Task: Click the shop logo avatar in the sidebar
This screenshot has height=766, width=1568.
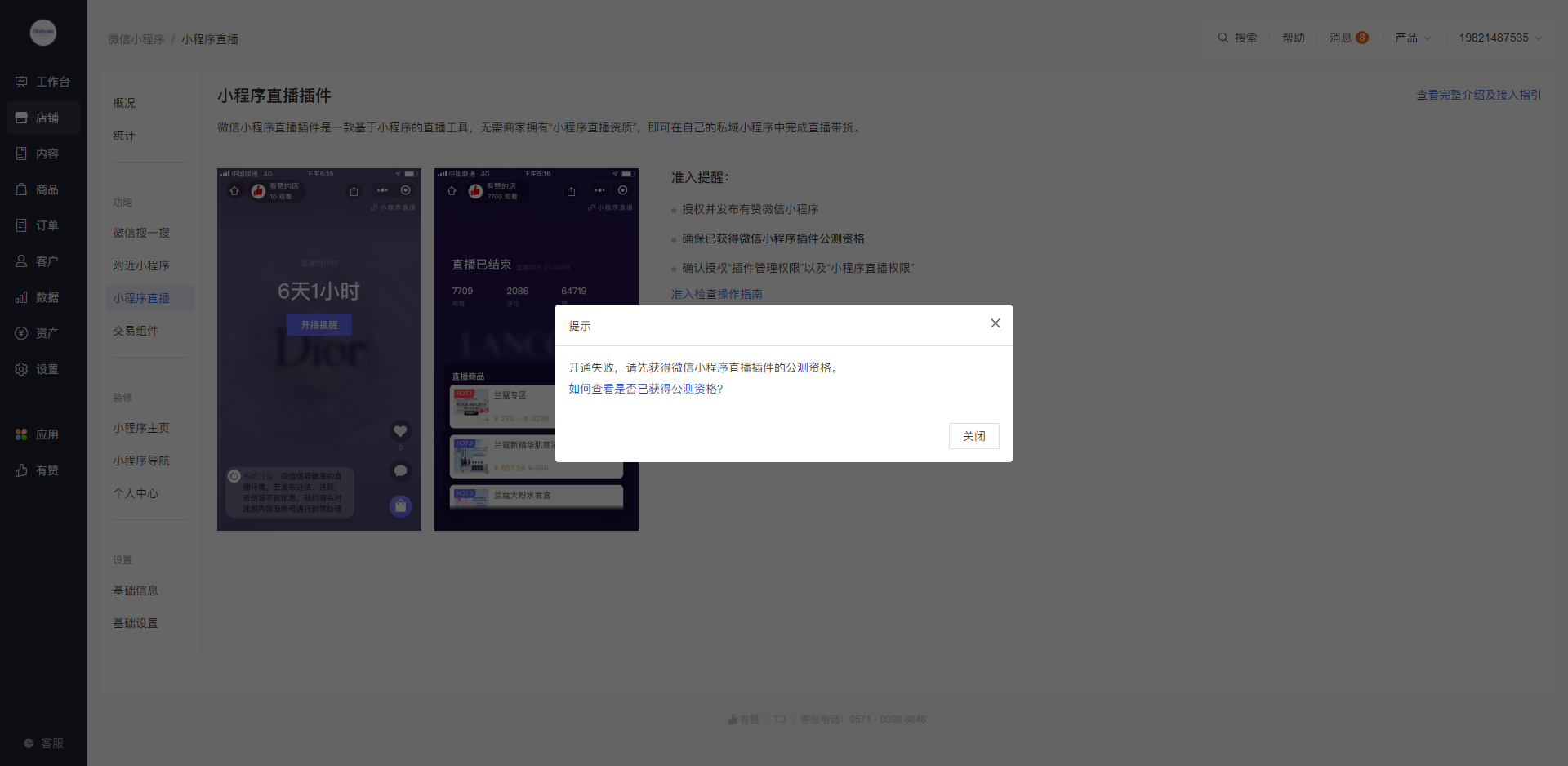Action: 43,33
